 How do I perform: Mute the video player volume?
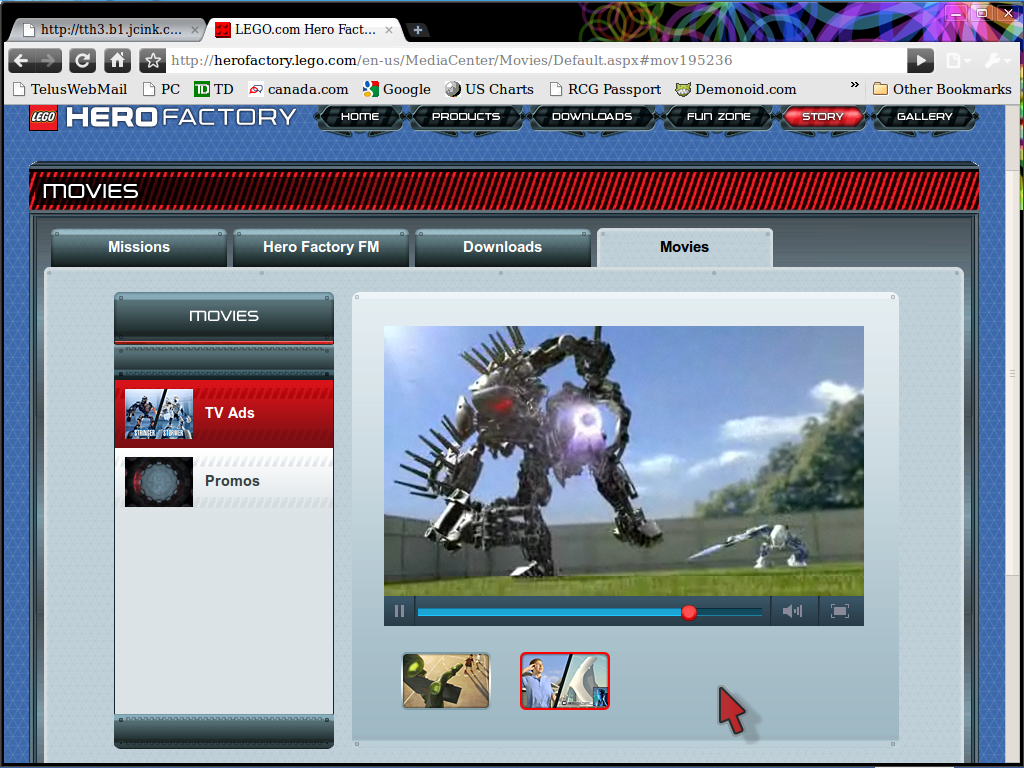pos(793,610)
